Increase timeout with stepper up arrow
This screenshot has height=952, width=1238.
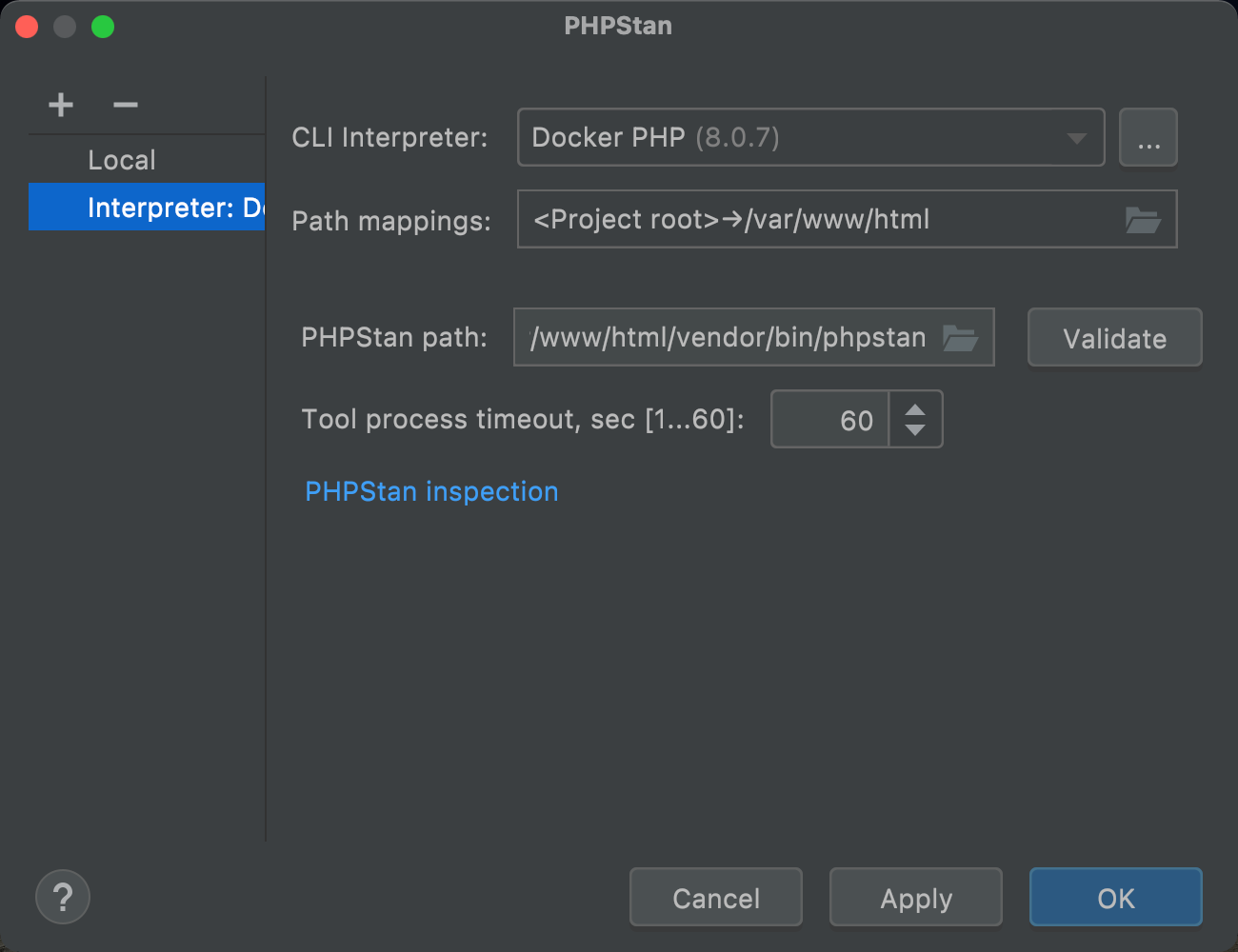pyautogui.click(x=915, y=410)
